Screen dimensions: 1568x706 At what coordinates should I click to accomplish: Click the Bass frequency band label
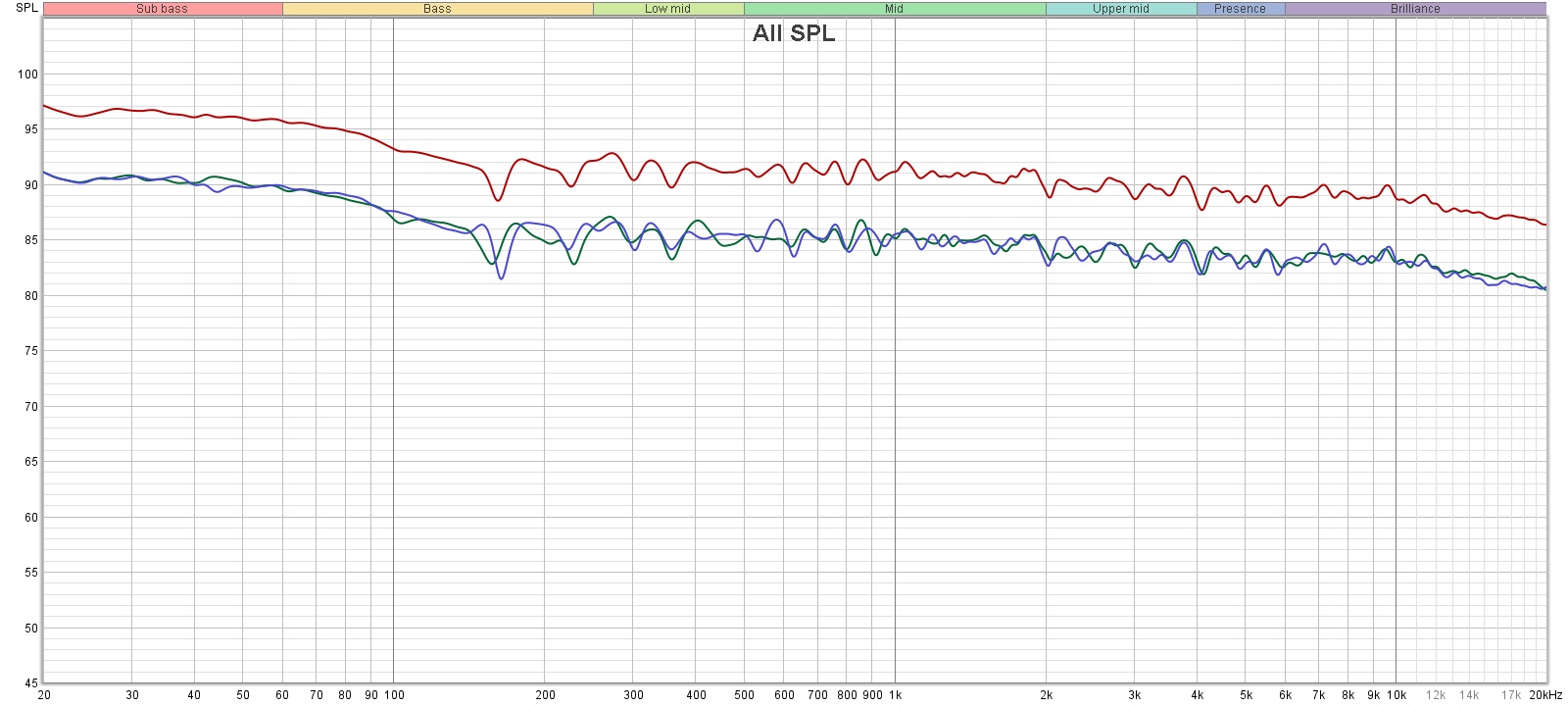pyautogui.click(x=437, y=9)
